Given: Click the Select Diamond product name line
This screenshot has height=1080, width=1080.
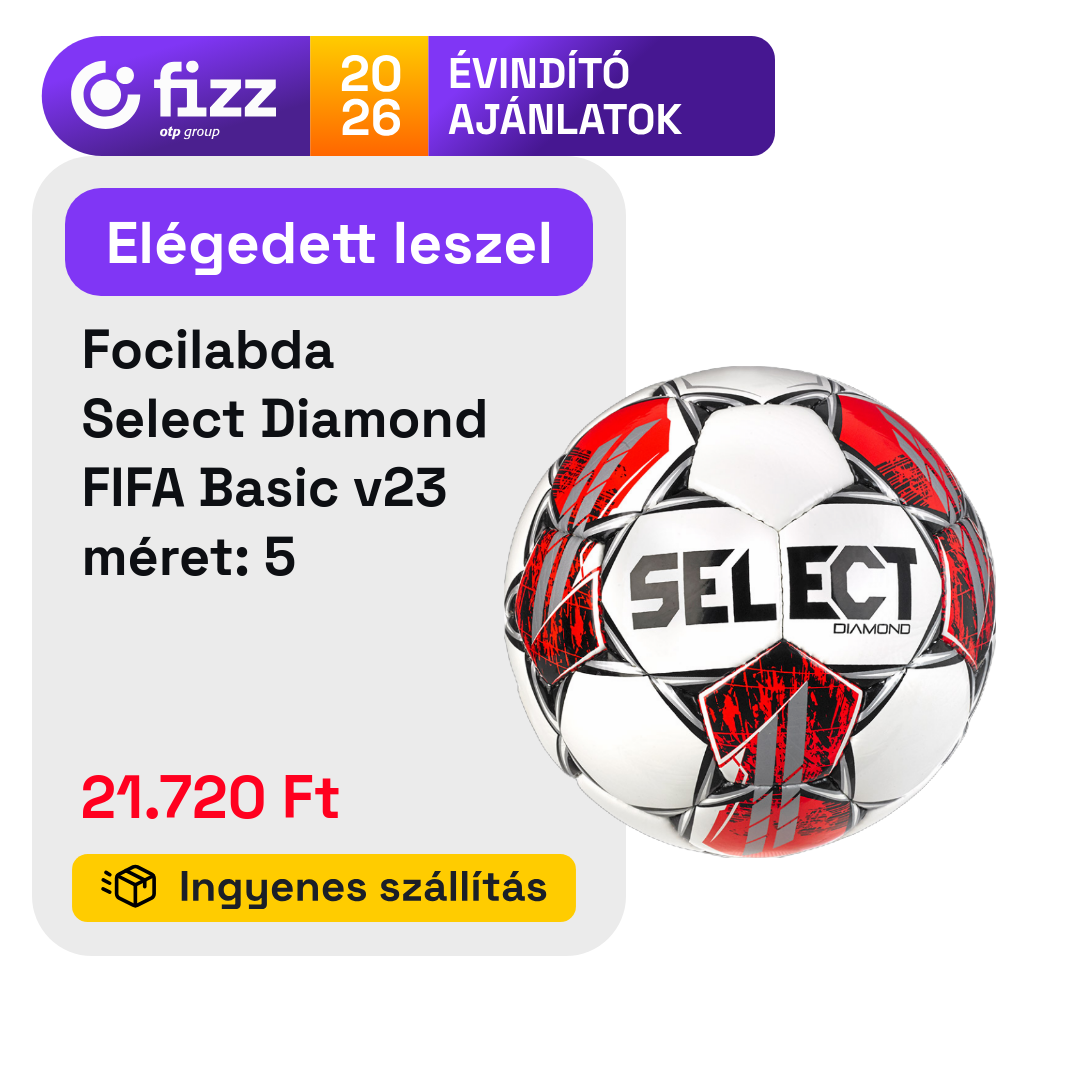Looking at the screenshot, I should pos(284,419).
